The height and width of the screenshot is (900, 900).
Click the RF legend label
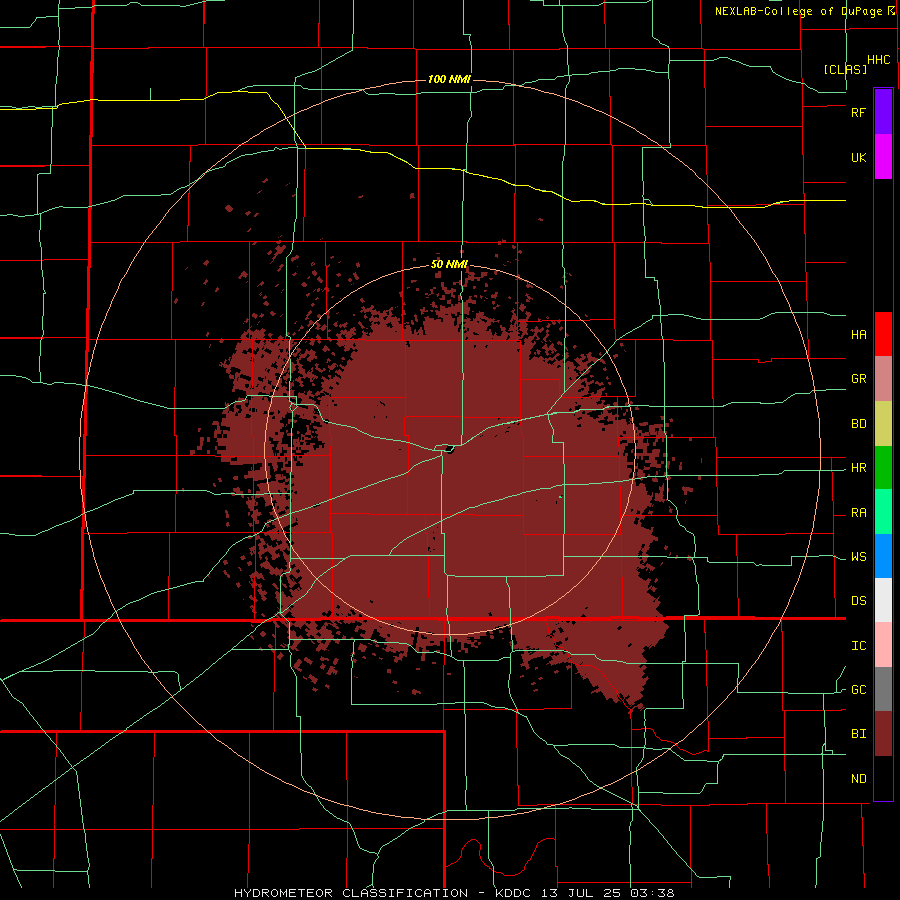859,112
